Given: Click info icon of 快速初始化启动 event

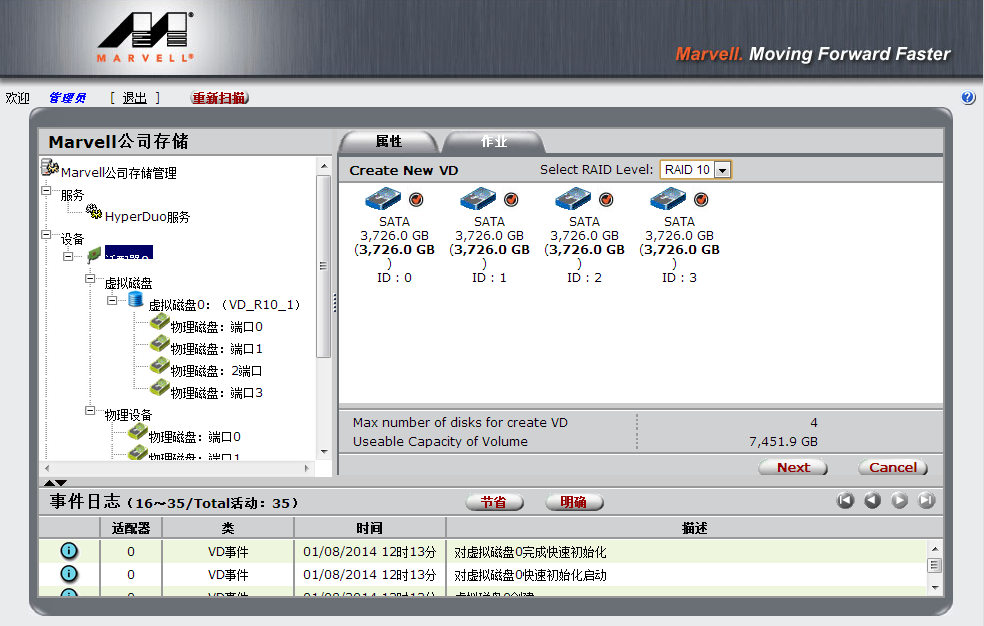Looking at the screenshot, I should pos(69,573).
